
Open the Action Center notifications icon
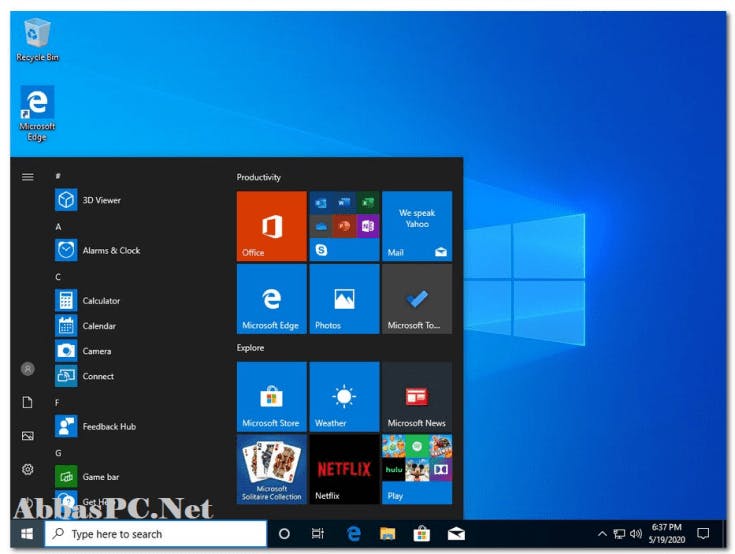[703, 533]
